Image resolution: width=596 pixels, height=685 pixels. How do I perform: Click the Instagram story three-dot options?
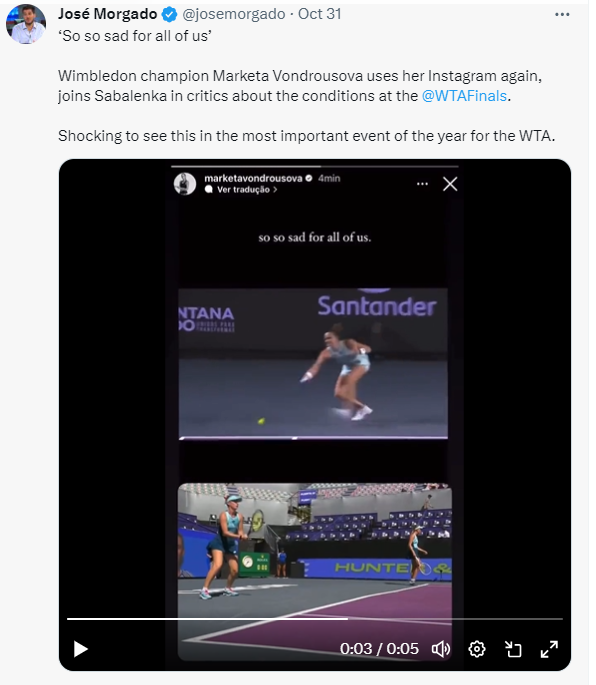click(422, 184)
